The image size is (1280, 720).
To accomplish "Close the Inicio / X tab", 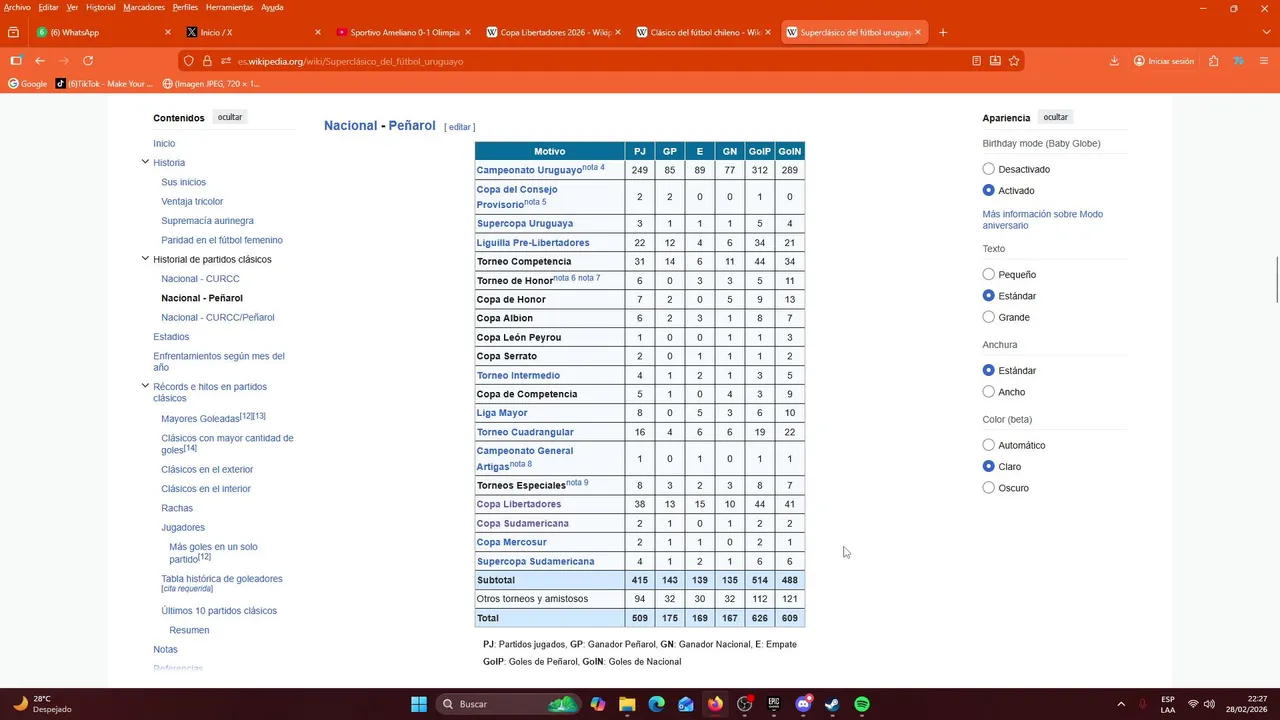I will tap(318, 32).
